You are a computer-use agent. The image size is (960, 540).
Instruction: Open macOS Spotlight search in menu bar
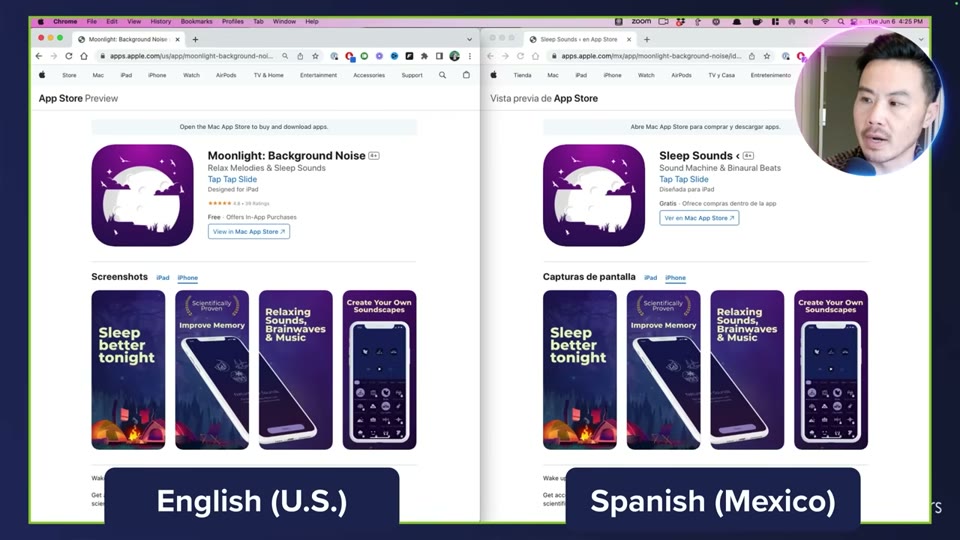841,21
